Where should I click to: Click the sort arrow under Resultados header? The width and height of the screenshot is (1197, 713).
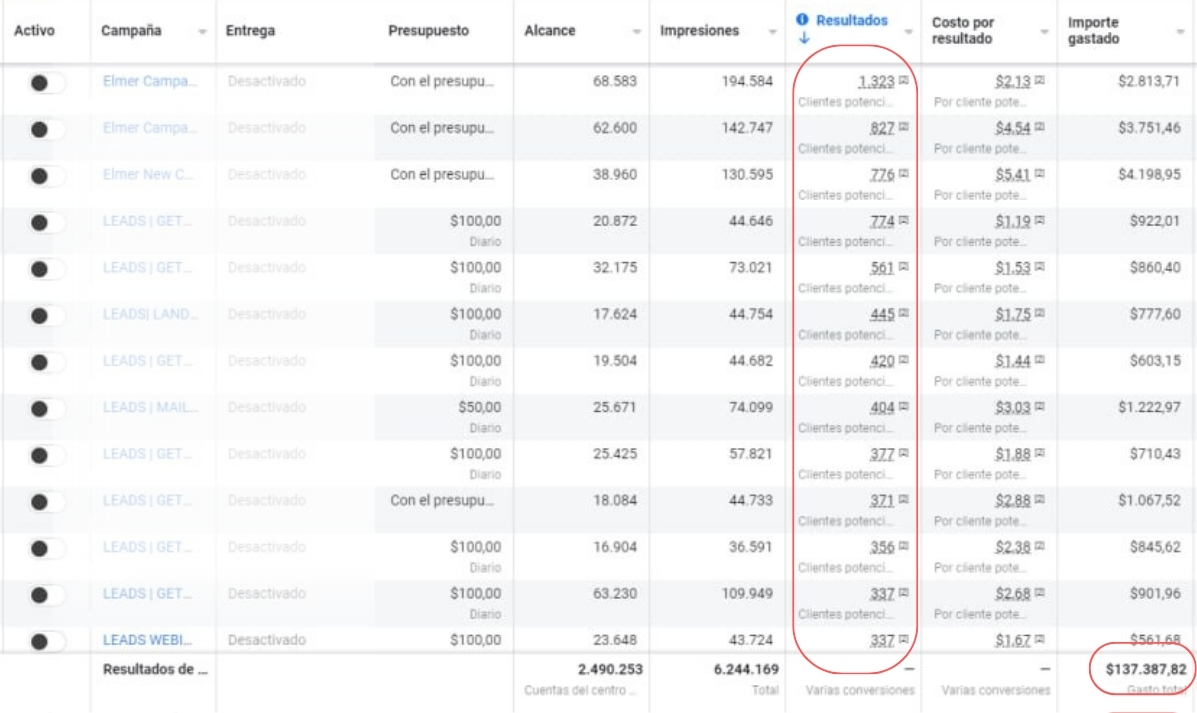click(x=803, y=39)
